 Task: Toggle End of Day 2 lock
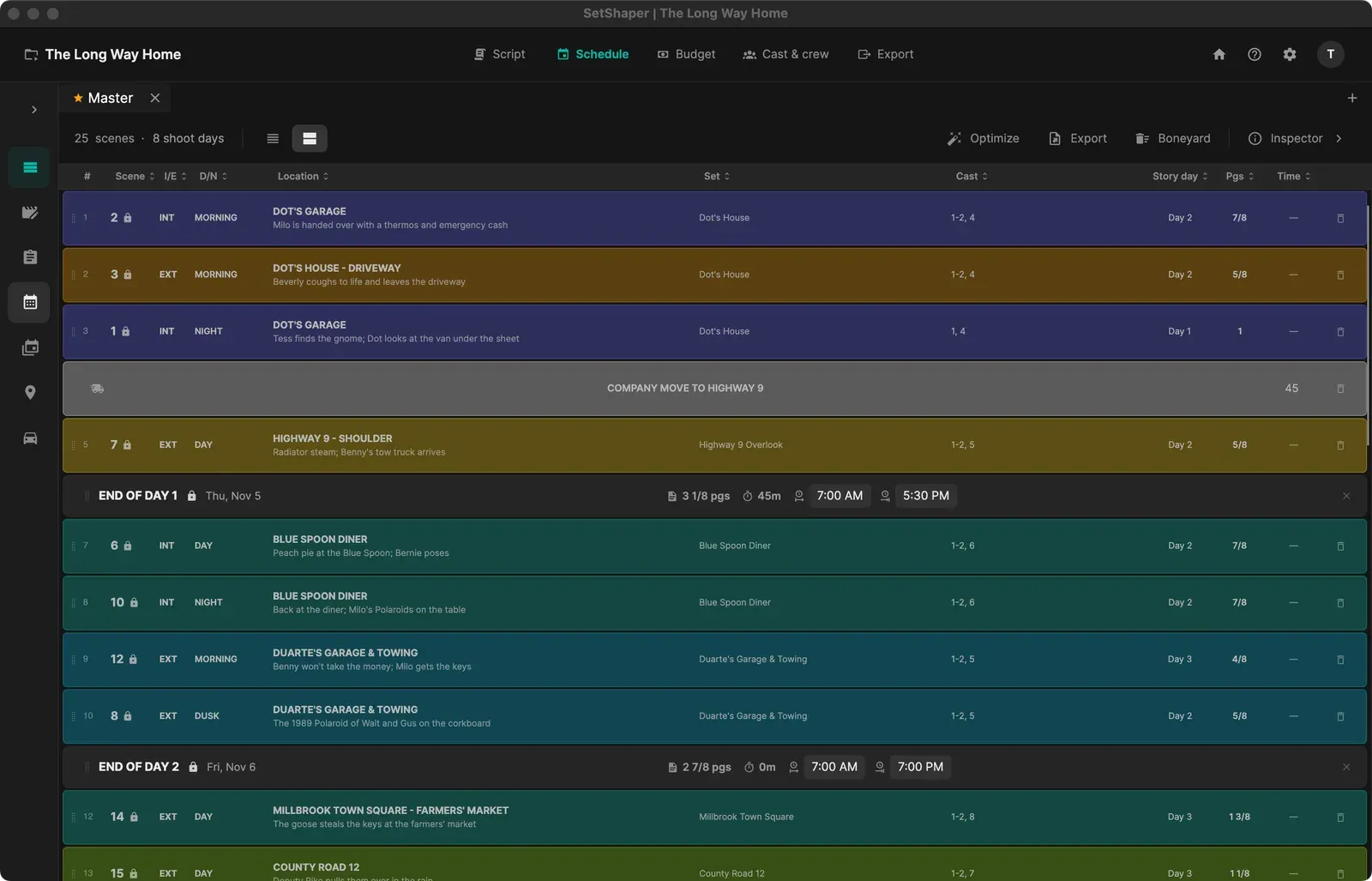pyautogui.click(x=193, y=767)
